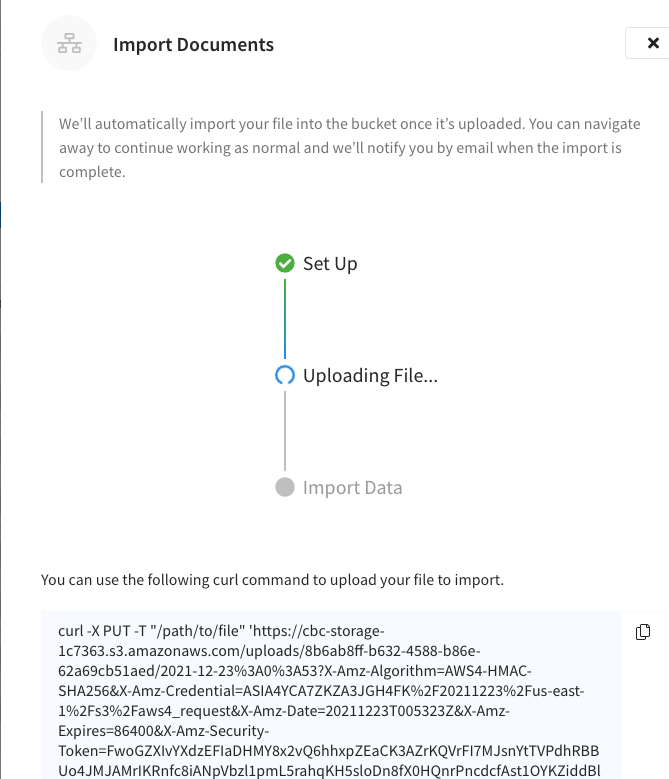
Task: Click the curl -X PUT command line
Action: (x=221, y=631)
